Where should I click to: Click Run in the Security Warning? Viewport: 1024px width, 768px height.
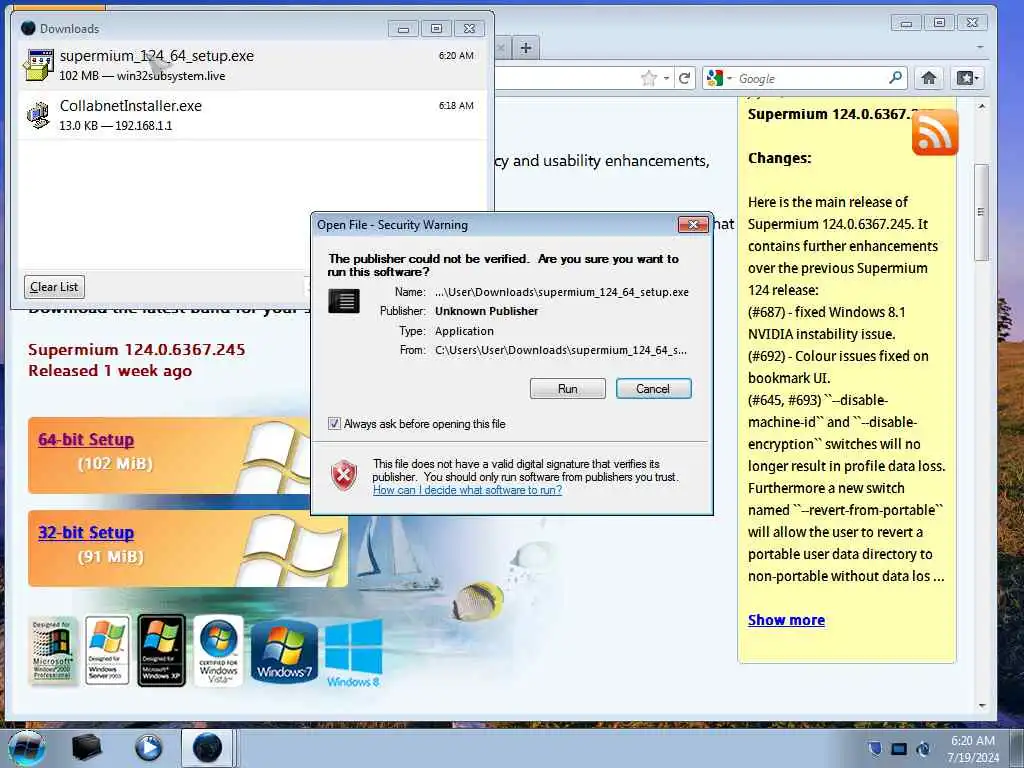coord(568,389)
